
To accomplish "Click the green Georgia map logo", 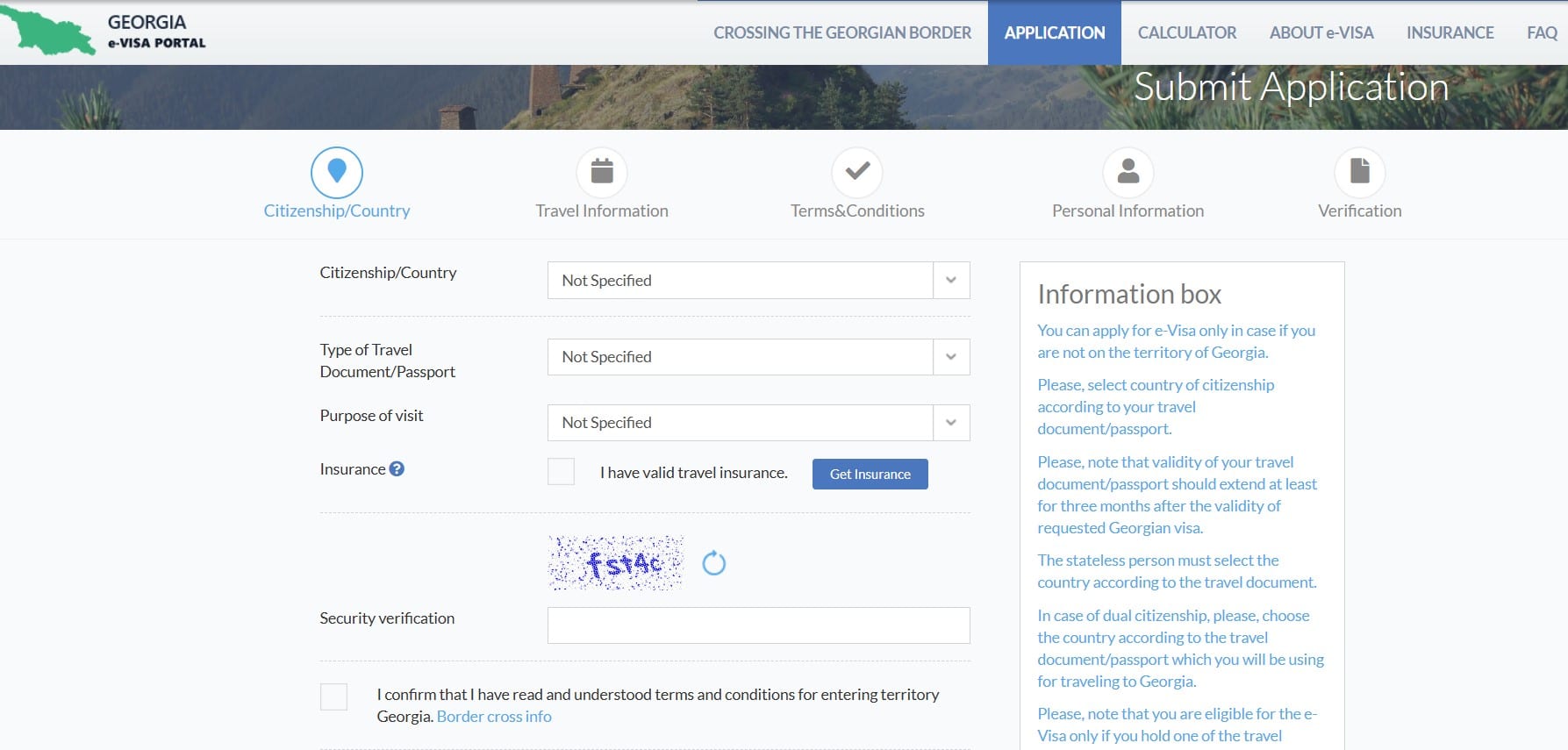I will click(47, 32).
